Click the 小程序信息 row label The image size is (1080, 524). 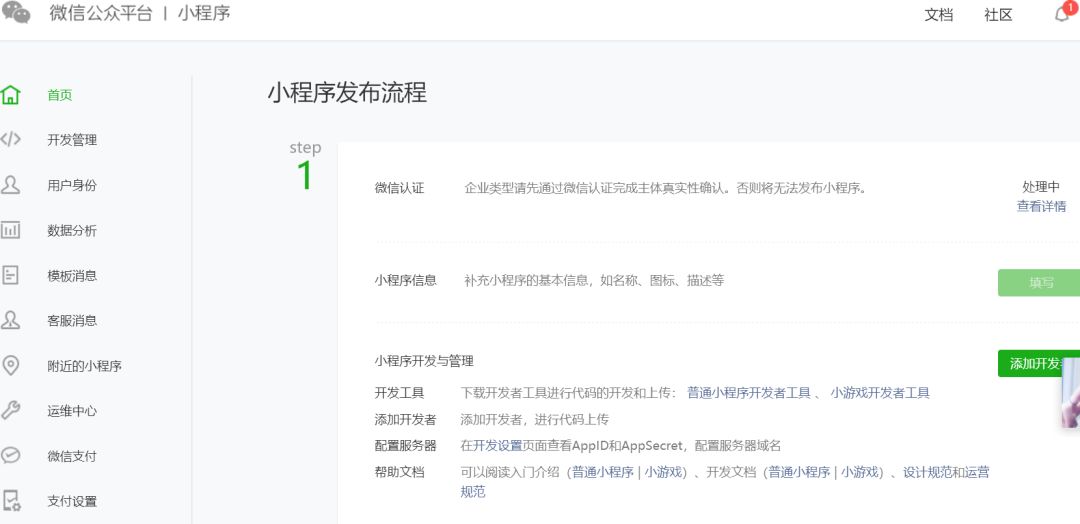(x=406, y=280)
